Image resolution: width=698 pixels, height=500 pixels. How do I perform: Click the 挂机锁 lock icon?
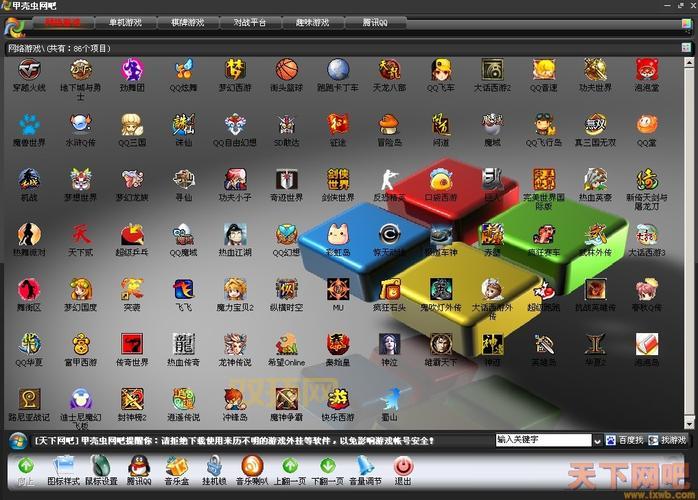(214, 466)
